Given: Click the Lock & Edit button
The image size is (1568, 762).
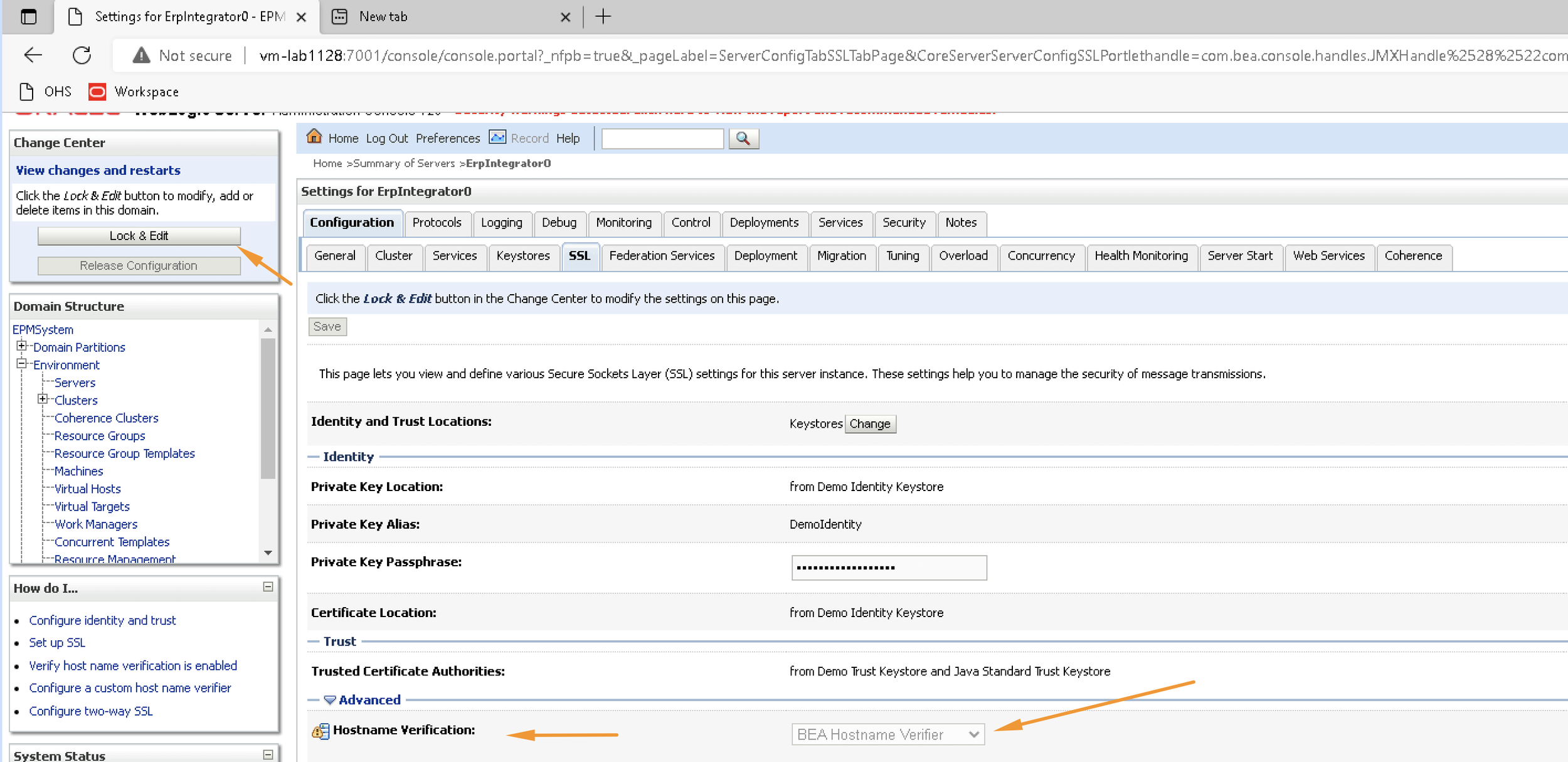Looking at the screenshot, I should pos(139,236).
